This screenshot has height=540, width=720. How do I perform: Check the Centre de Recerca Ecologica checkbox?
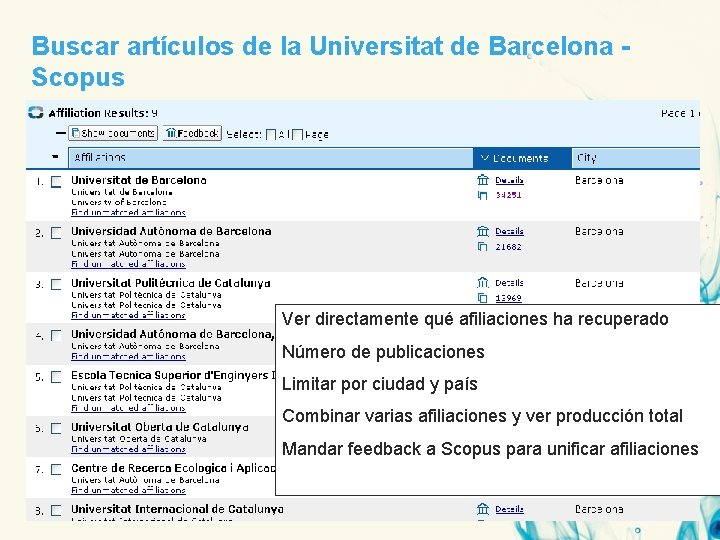pyautogui.click(x=56, y=469)
